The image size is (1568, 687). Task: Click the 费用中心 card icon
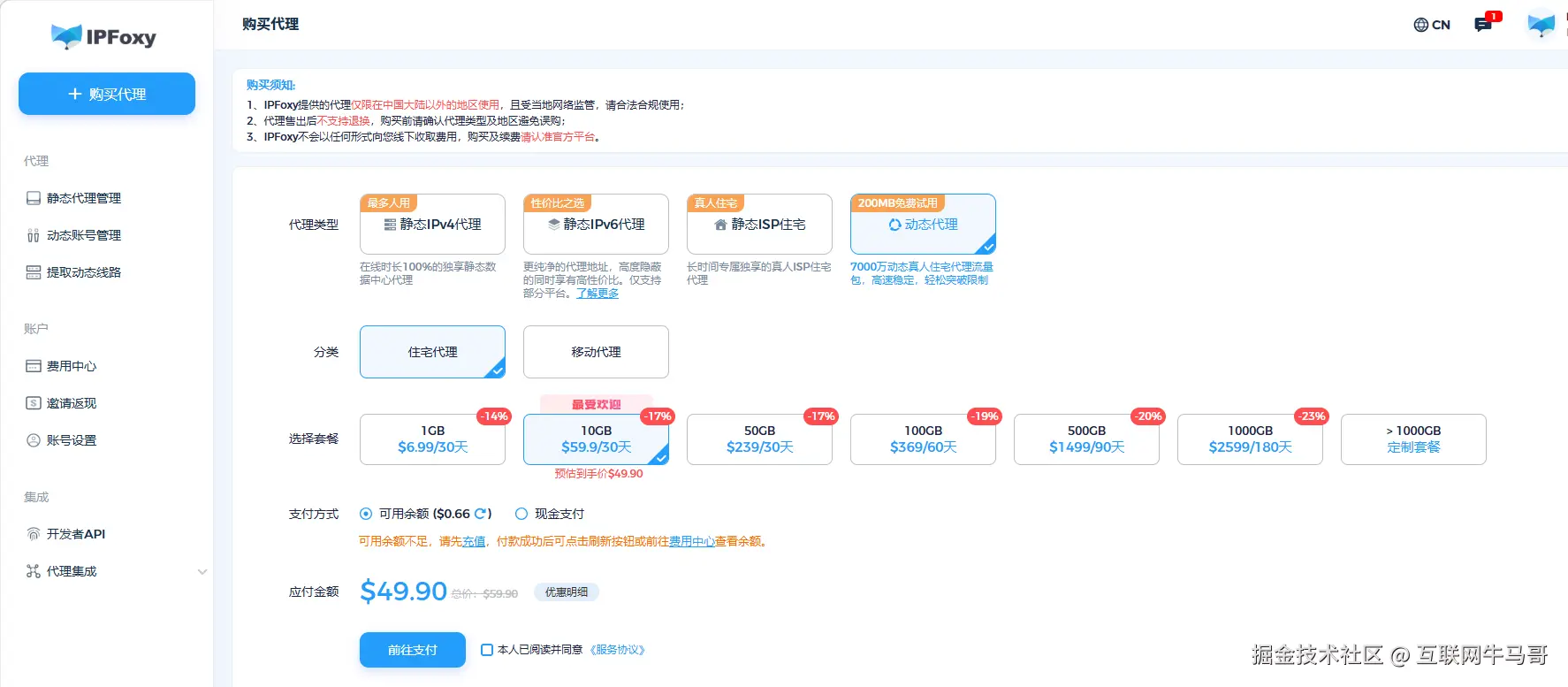pos(34,366)
